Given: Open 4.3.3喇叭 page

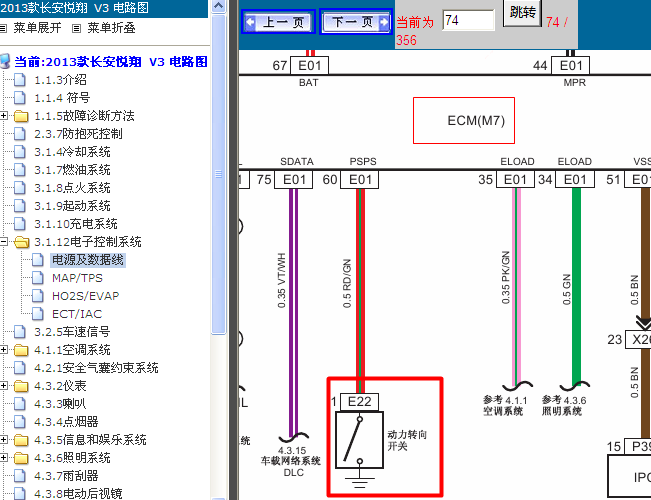Looking at the screenshot, I should [60, 404].
